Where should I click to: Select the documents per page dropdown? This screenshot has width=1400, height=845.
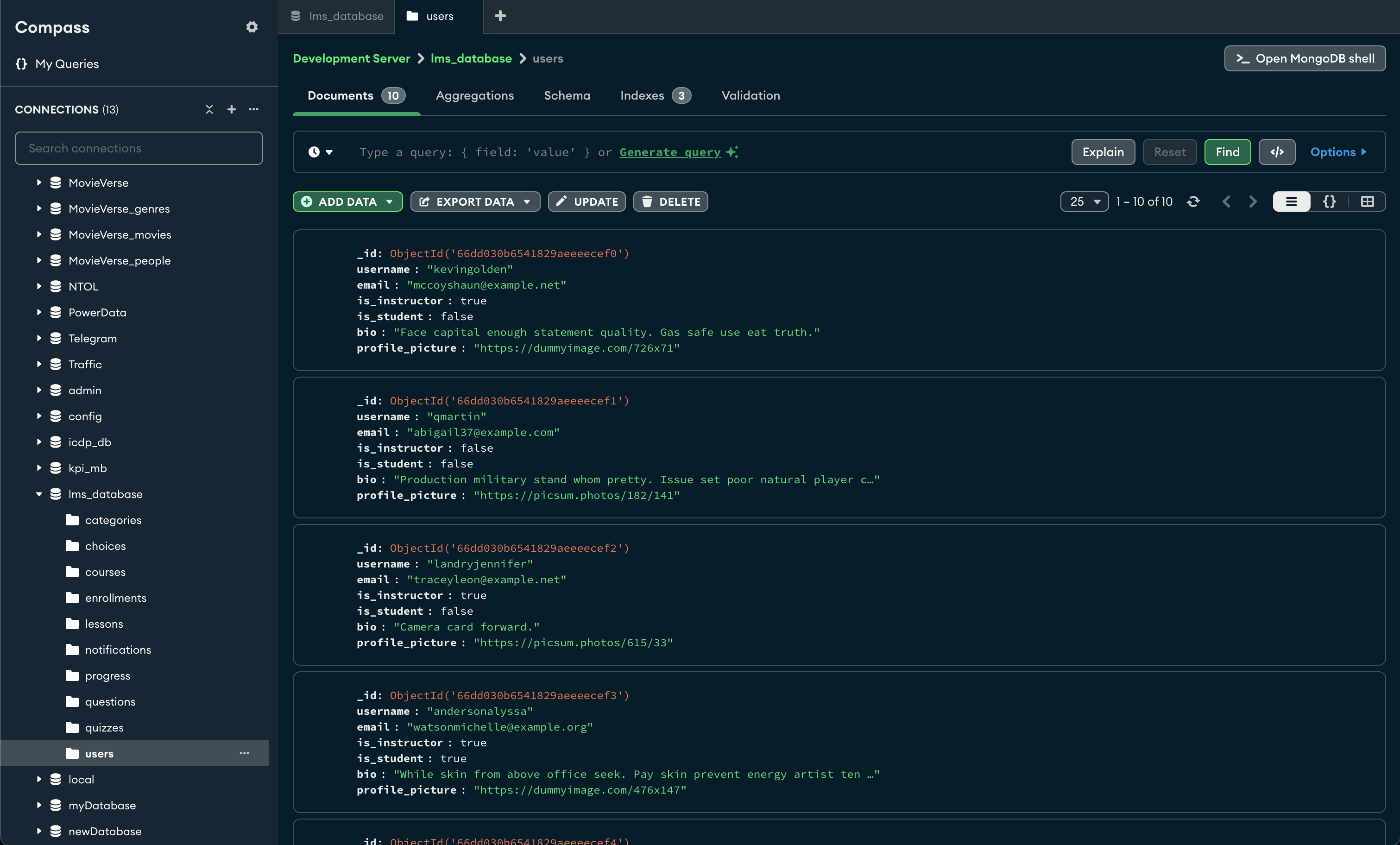[x=1083, y=201]
